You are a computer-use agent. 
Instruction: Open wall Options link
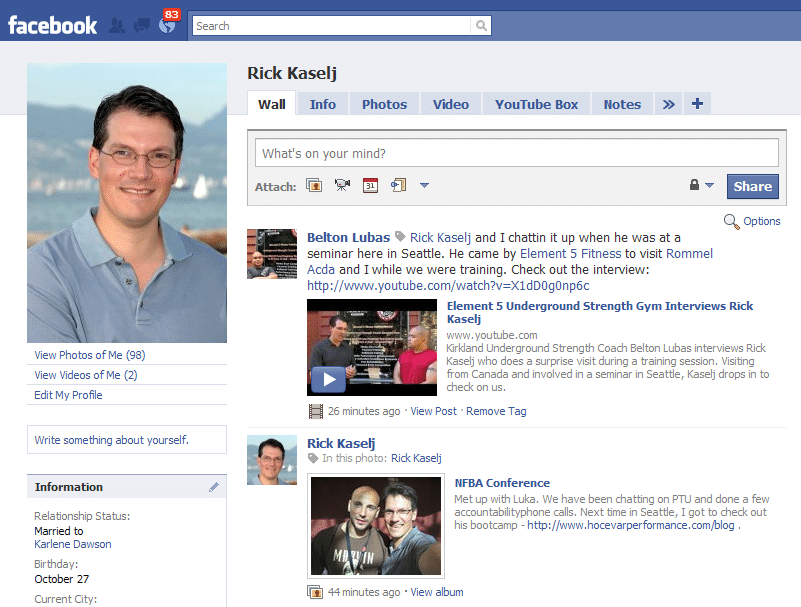(x=762, y=221)
